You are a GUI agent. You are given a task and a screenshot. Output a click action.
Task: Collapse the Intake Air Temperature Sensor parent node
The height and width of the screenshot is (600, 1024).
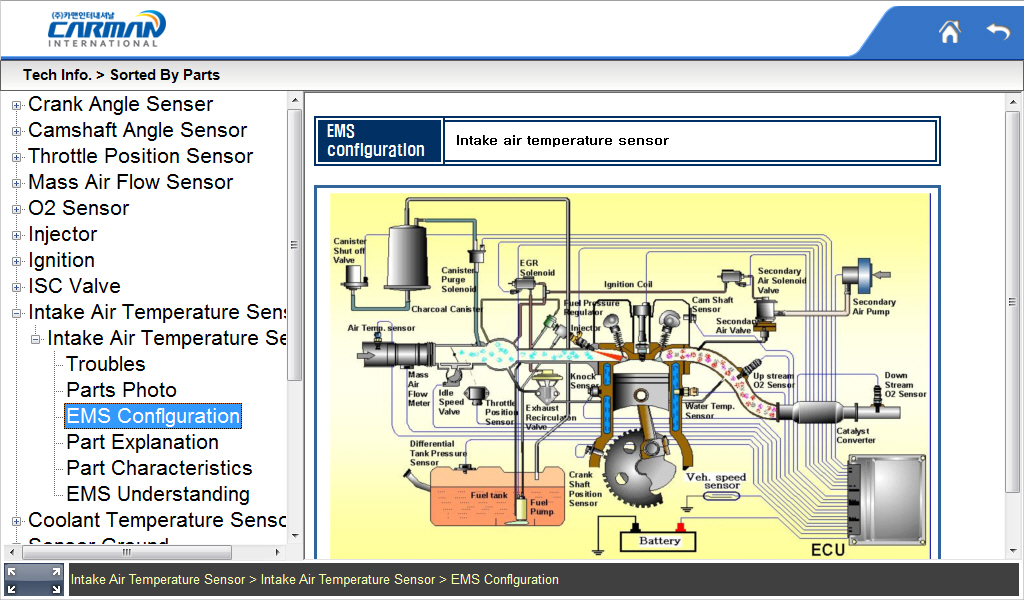click(17, 313)
